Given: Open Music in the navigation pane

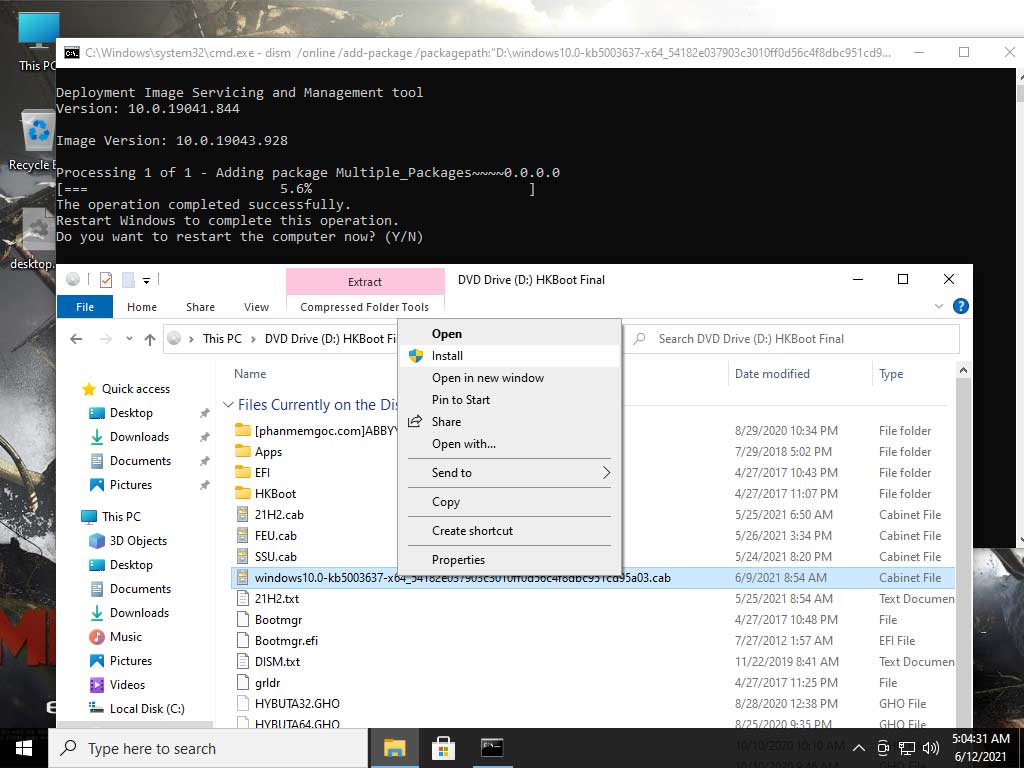Looking at the screenshot, I should click(126, 637).
